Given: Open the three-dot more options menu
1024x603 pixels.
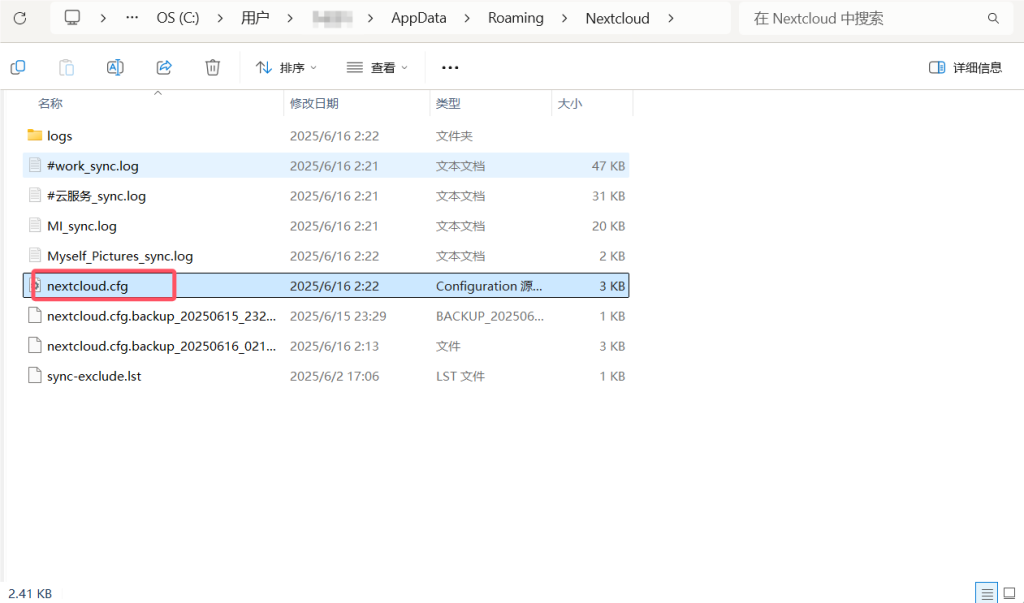Looking at the screenshot, I should [x=450, y=67].
